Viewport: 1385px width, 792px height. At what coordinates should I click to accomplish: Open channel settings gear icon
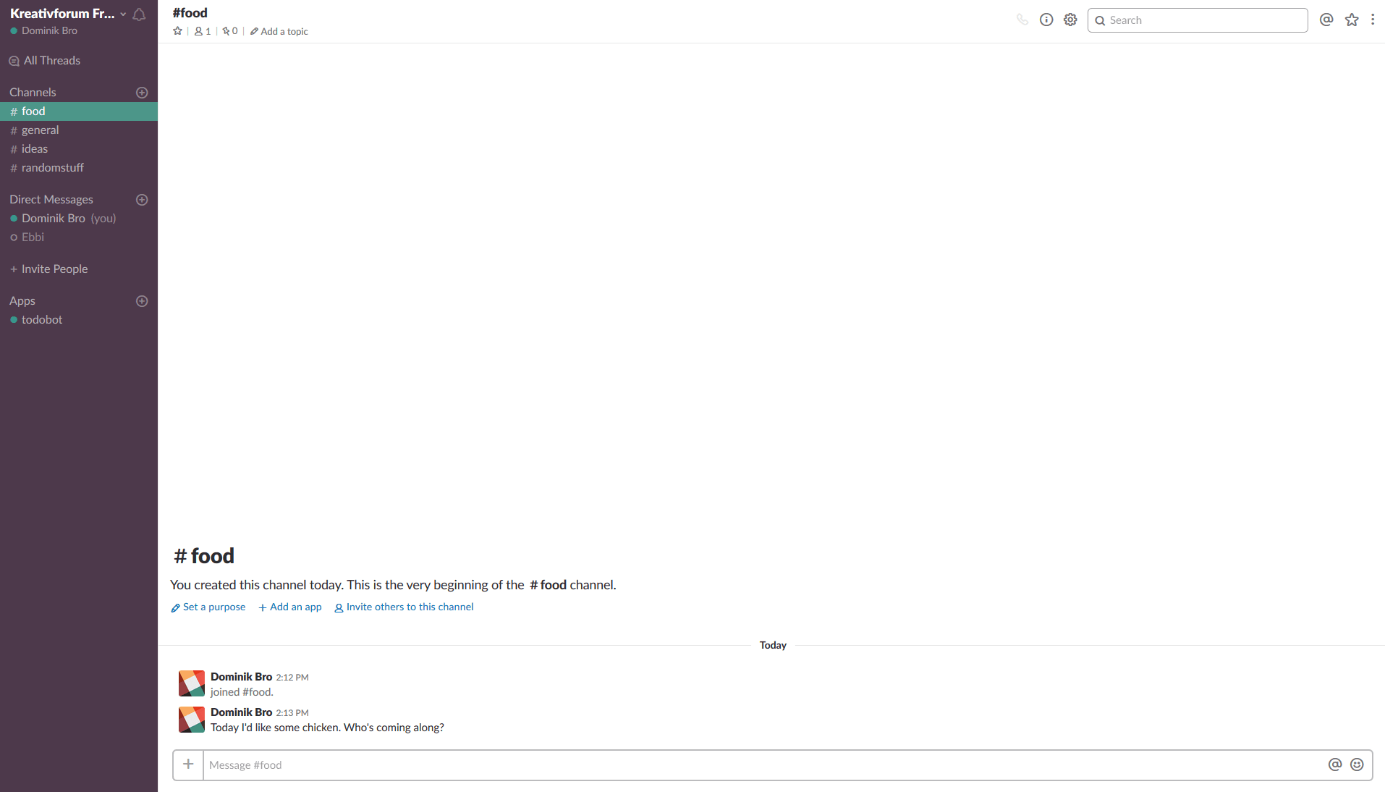tap(1070, 20)
